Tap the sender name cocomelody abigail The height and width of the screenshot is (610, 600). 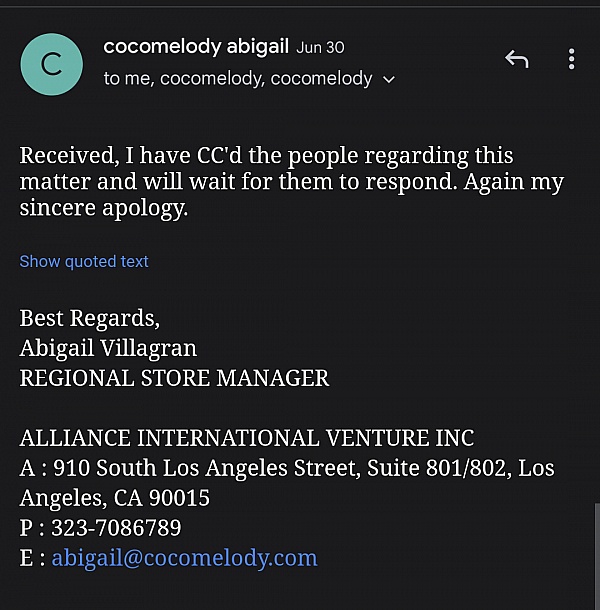click(x=196, y=46)
